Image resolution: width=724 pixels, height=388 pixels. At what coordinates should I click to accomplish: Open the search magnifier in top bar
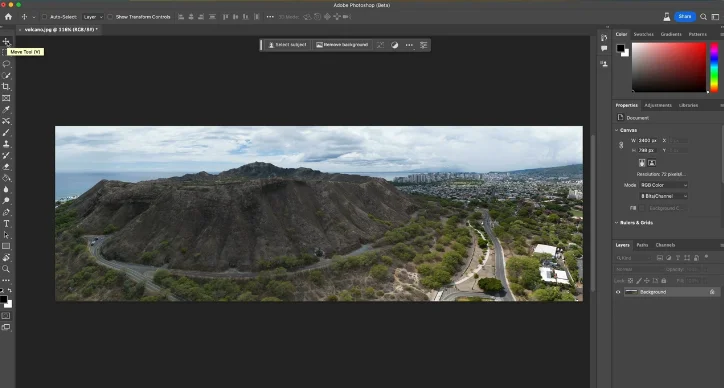(x=703, y=17)
